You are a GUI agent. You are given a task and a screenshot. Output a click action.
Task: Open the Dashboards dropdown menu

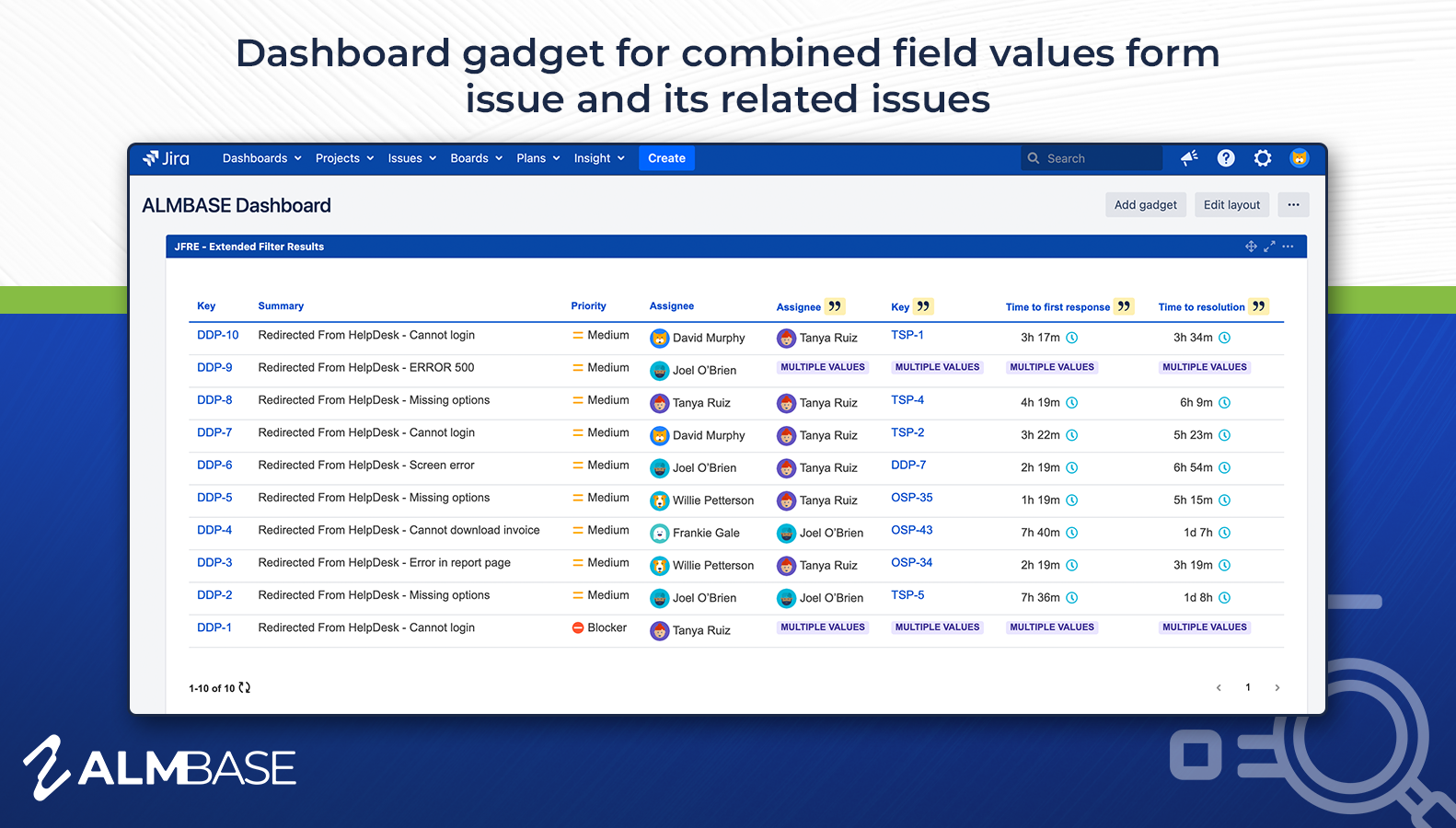pos(262,158)
